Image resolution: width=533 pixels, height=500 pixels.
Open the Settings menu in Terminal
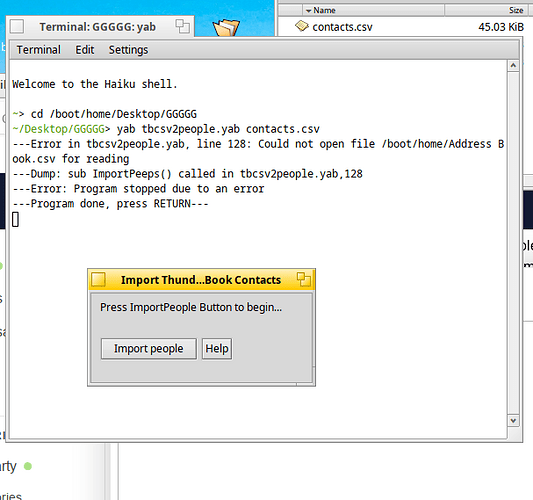coord(128,50)
